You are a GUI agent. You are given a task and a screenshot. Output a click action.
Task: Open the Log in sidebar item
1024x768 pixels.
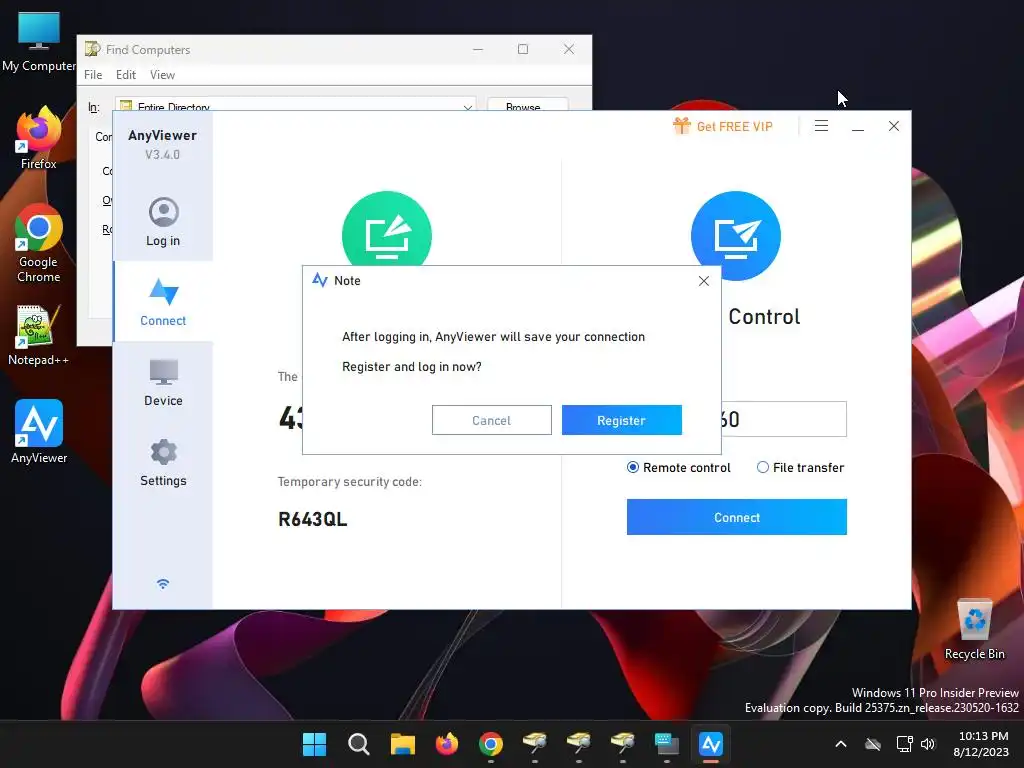coord(163,221)
